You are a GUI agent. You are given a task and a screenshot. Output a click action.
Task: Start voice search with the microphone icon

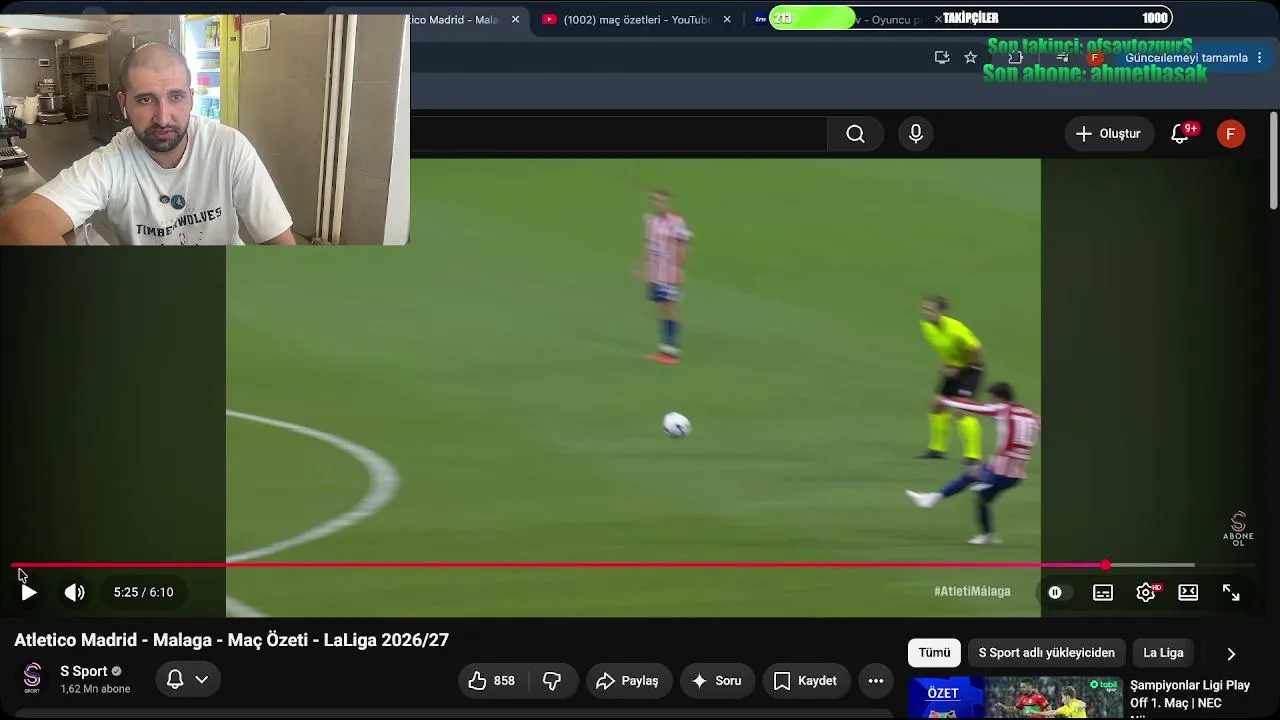click(916, 134)
